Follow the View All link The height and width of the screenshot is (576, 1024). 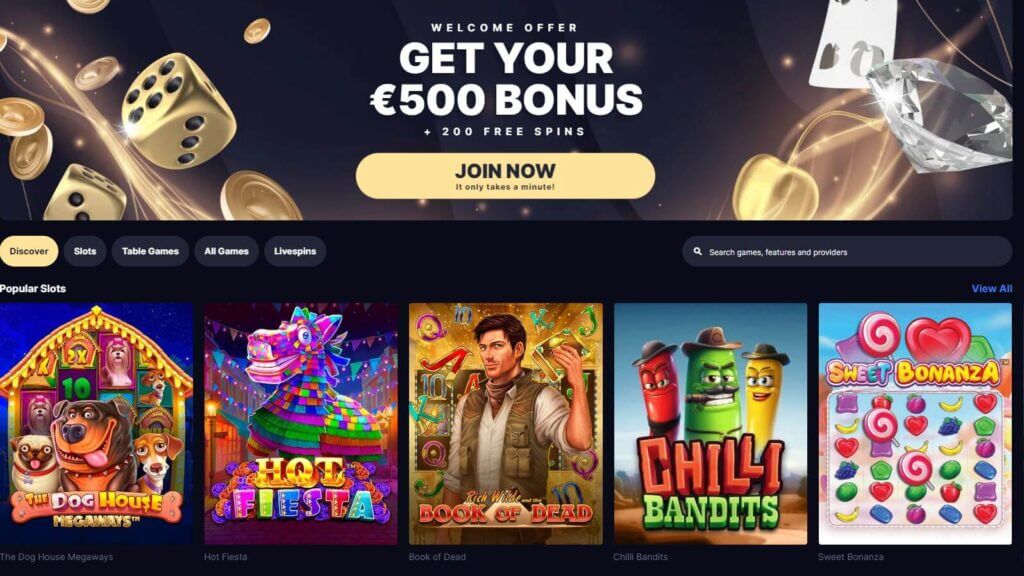[991, 289]
